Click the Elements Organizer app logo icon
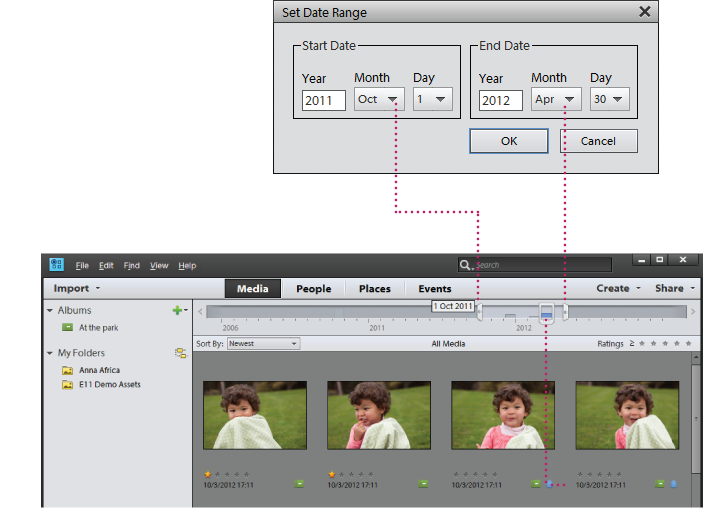The height and width of the screenshot is (508, 723). (56, 265)
